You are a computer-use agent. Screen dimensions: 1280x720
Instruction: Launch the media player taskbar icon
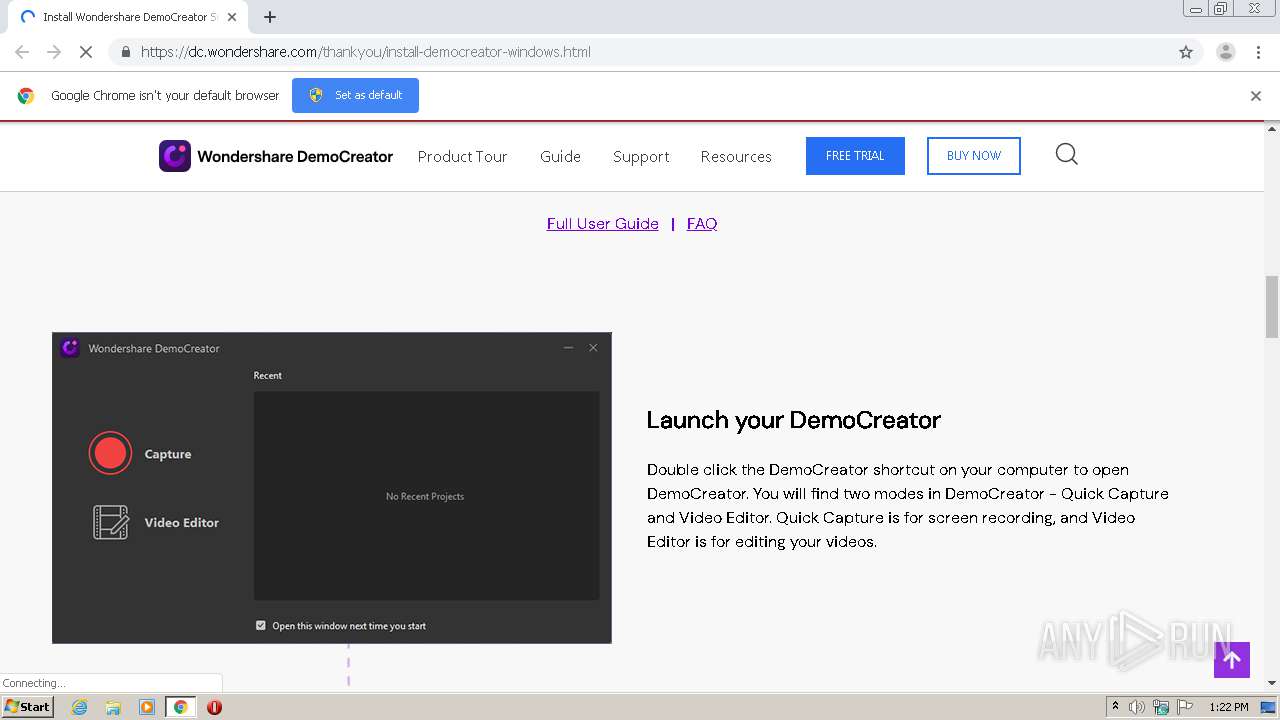[x=147, y=707]
